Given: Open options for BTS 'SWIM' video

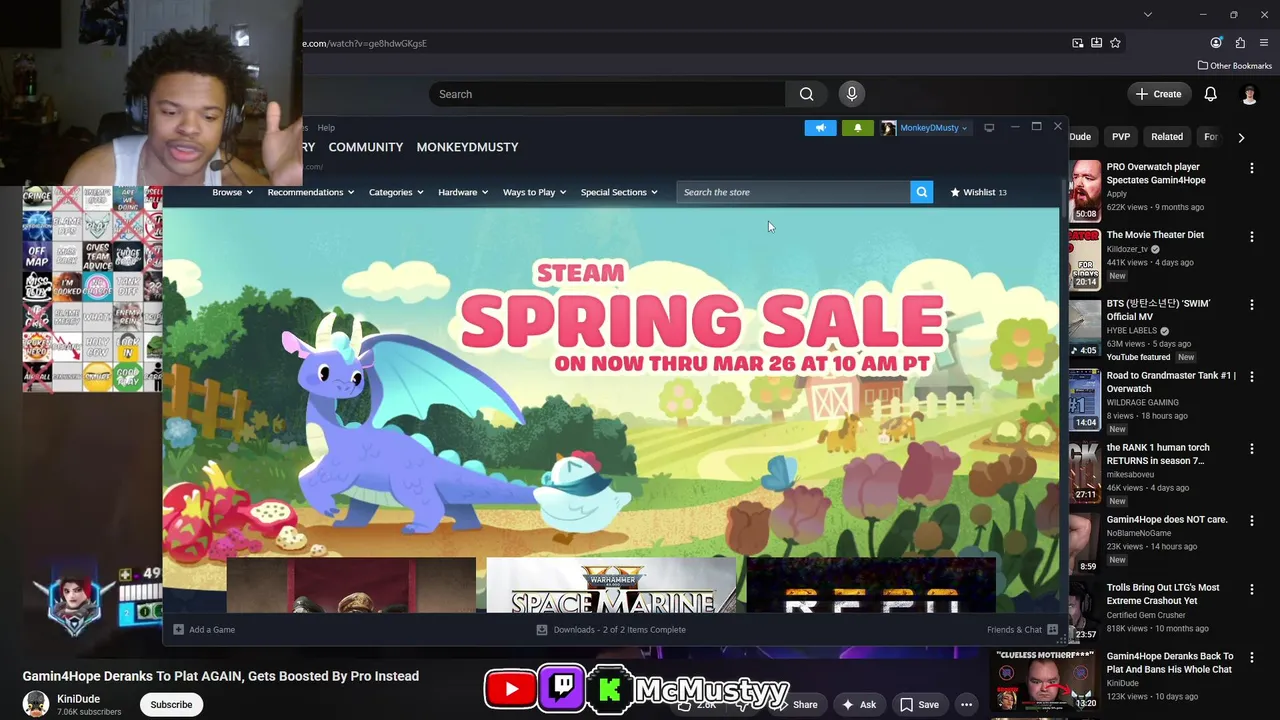Looking at the screenshot, I should (x=1252, y=305).
